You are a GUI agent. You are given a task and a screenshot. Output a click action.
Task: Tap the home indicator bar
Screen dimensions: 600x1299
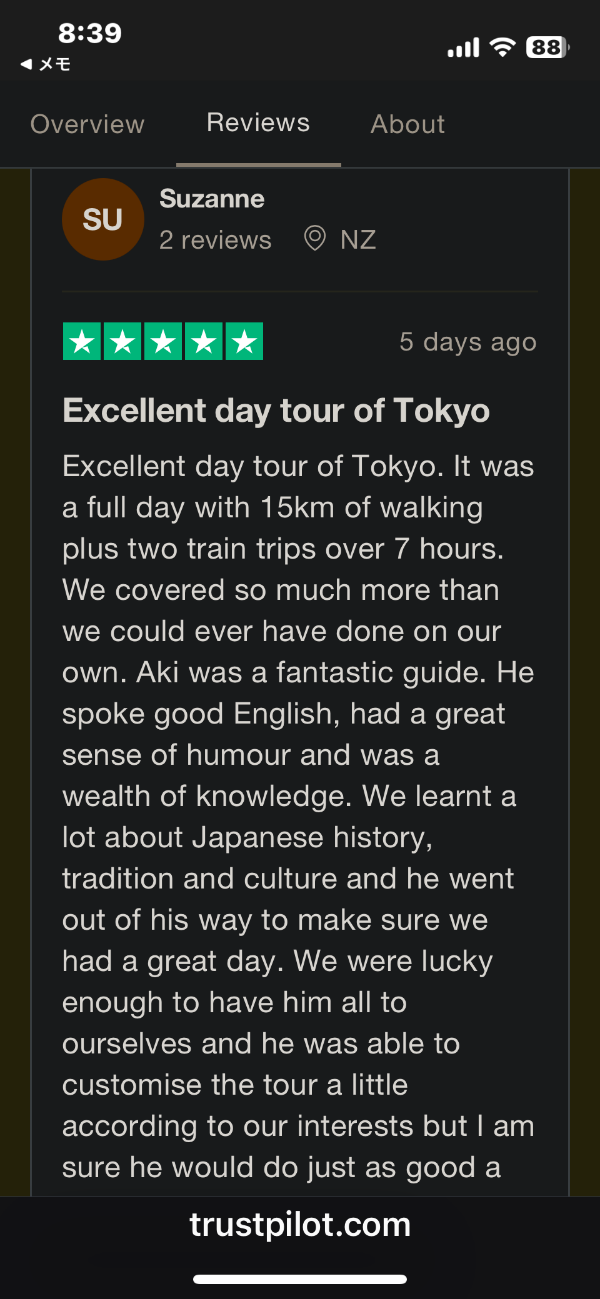point(300,1278)
